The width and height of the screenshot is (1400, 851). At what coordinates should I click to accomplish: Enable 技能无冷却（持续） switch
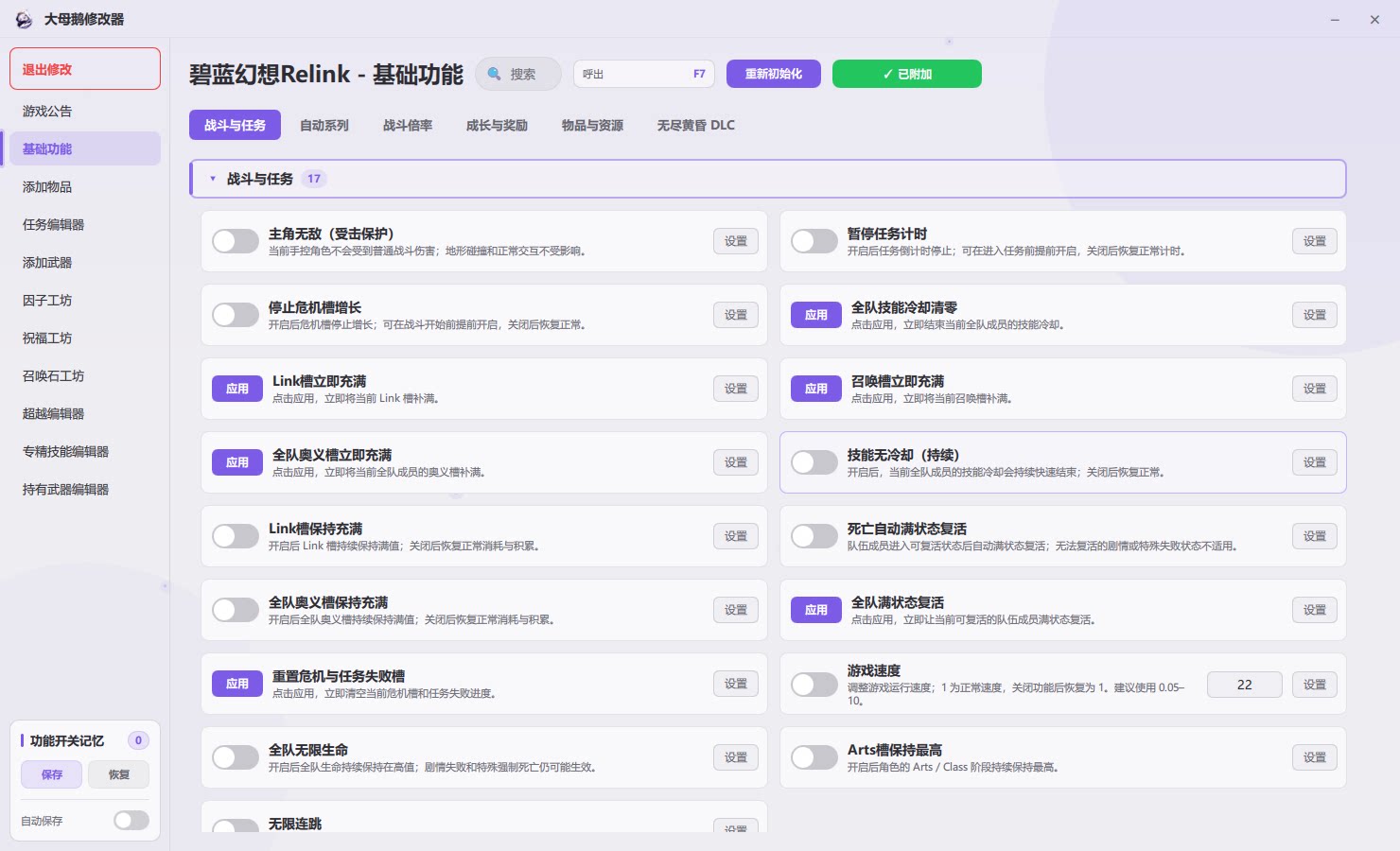[814, 462]
